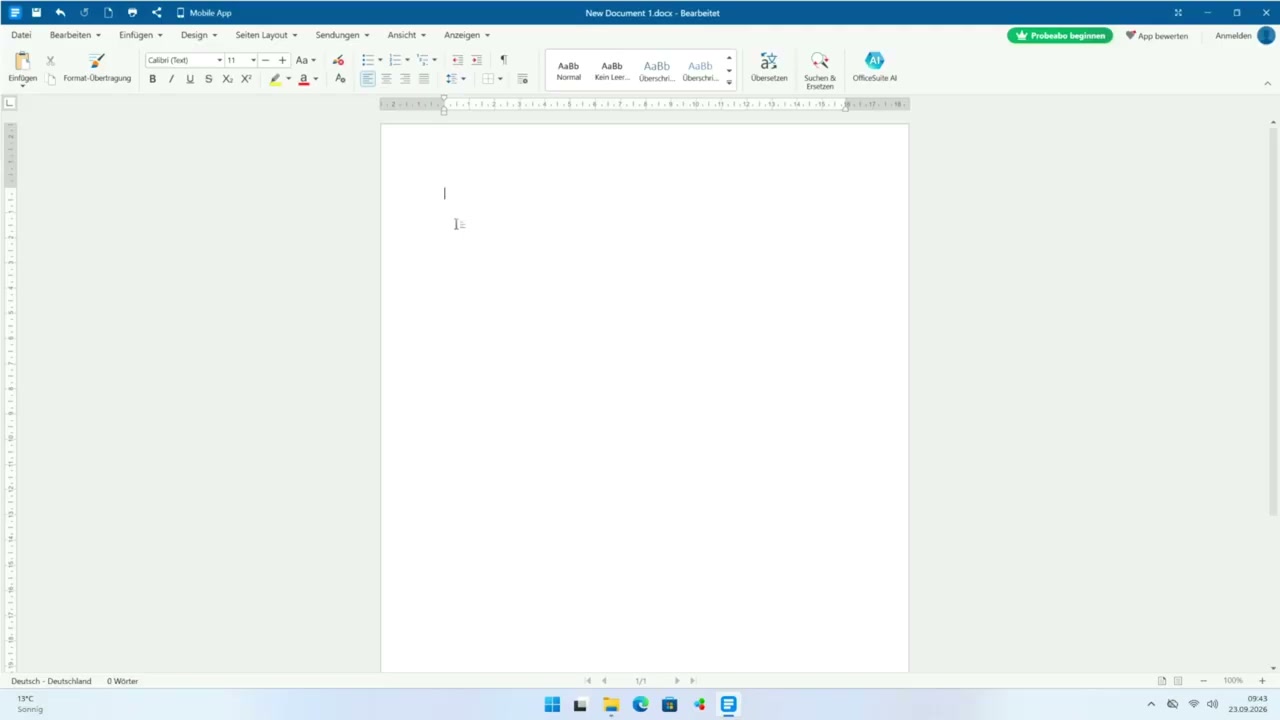Viewport: 1280px width, 720px height.
Task: Apply the red font color
Action: (x=303, y=79)
